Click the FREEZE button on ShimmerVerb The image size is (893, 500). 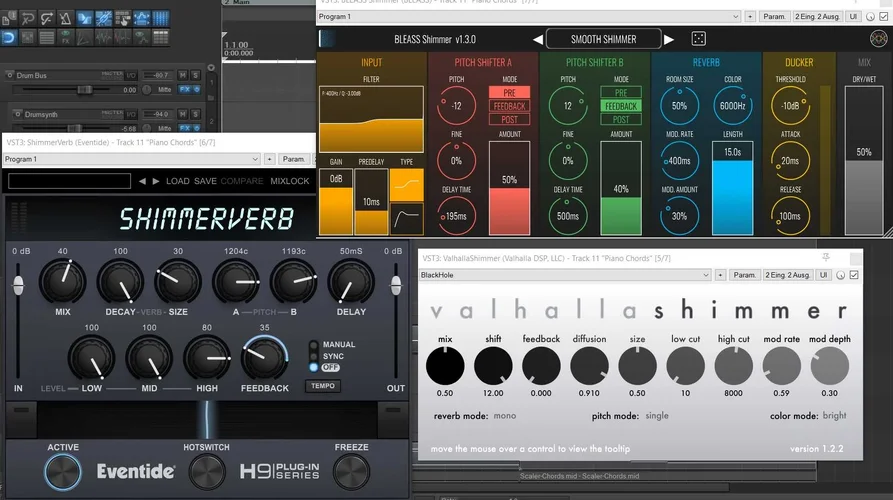coord(351,469)
